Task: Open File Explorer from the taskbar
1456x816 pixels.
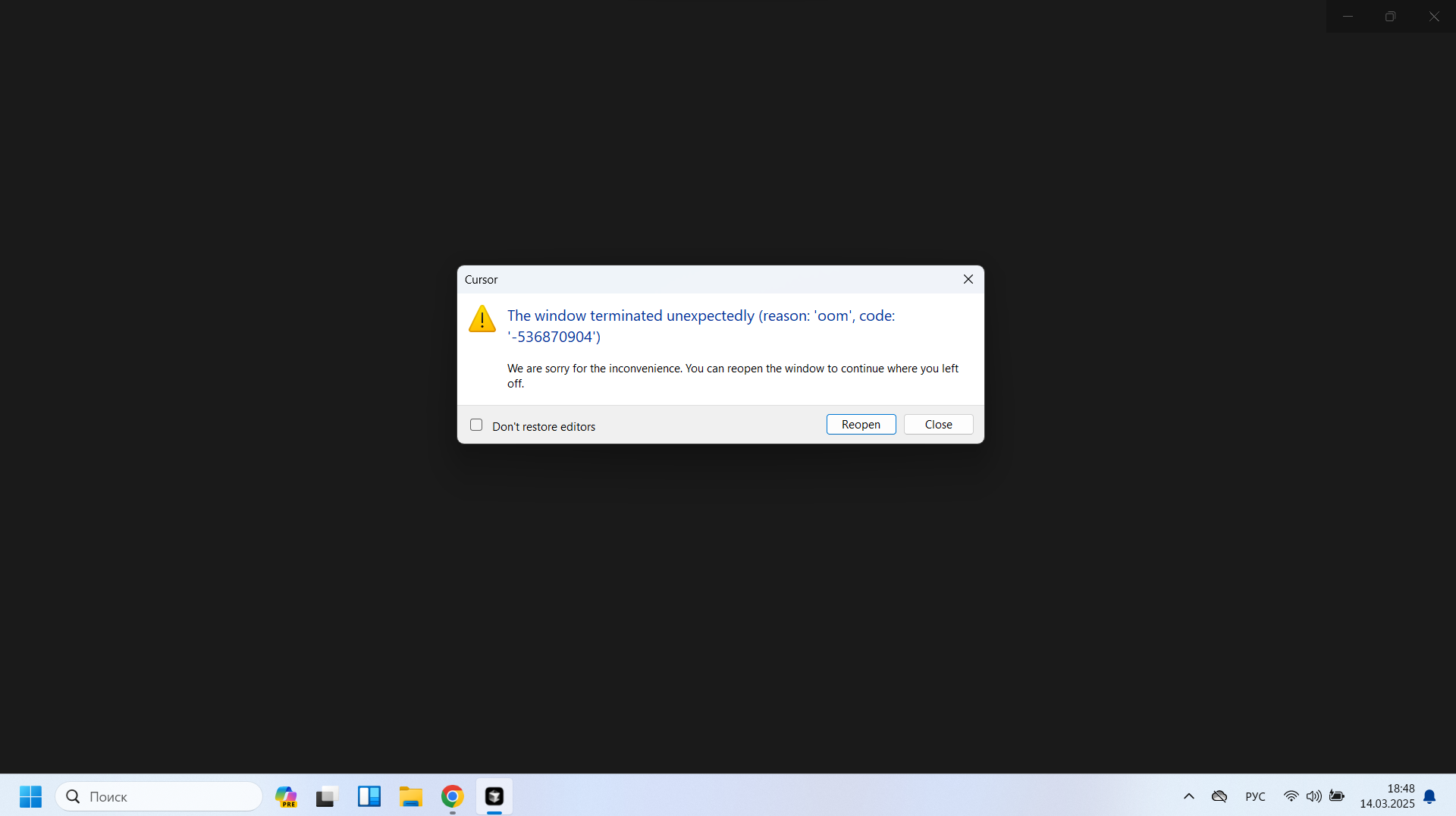Action: tap(411, 796)
